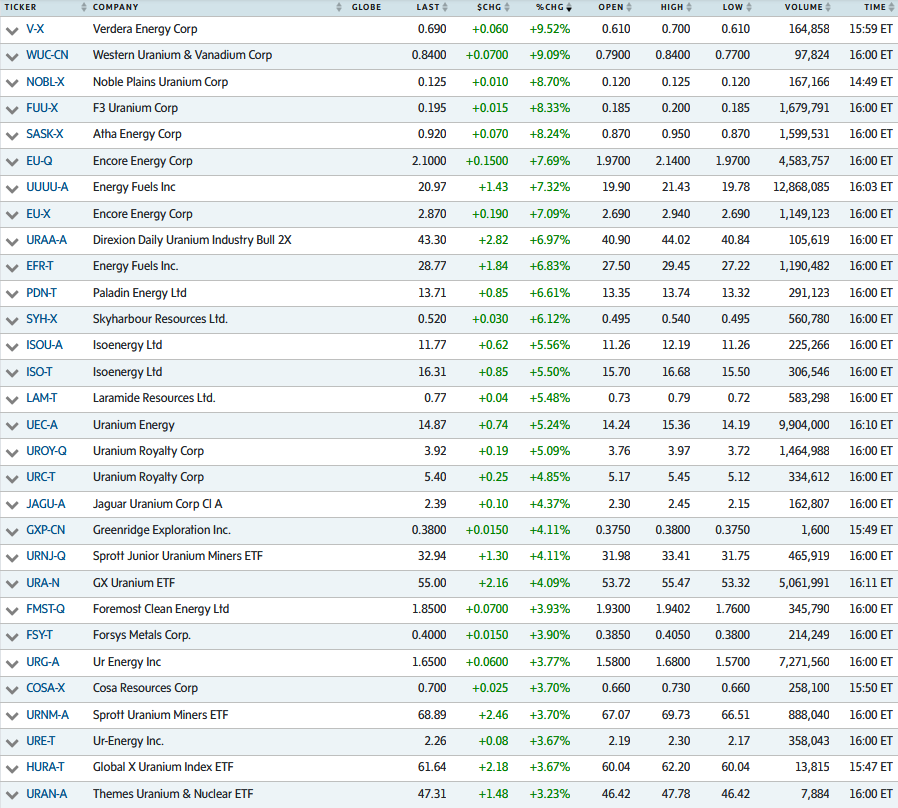Viewport: 898px width, 808px height.
Task: Sort by the LOW column arrows
Action: click(749, 7)
